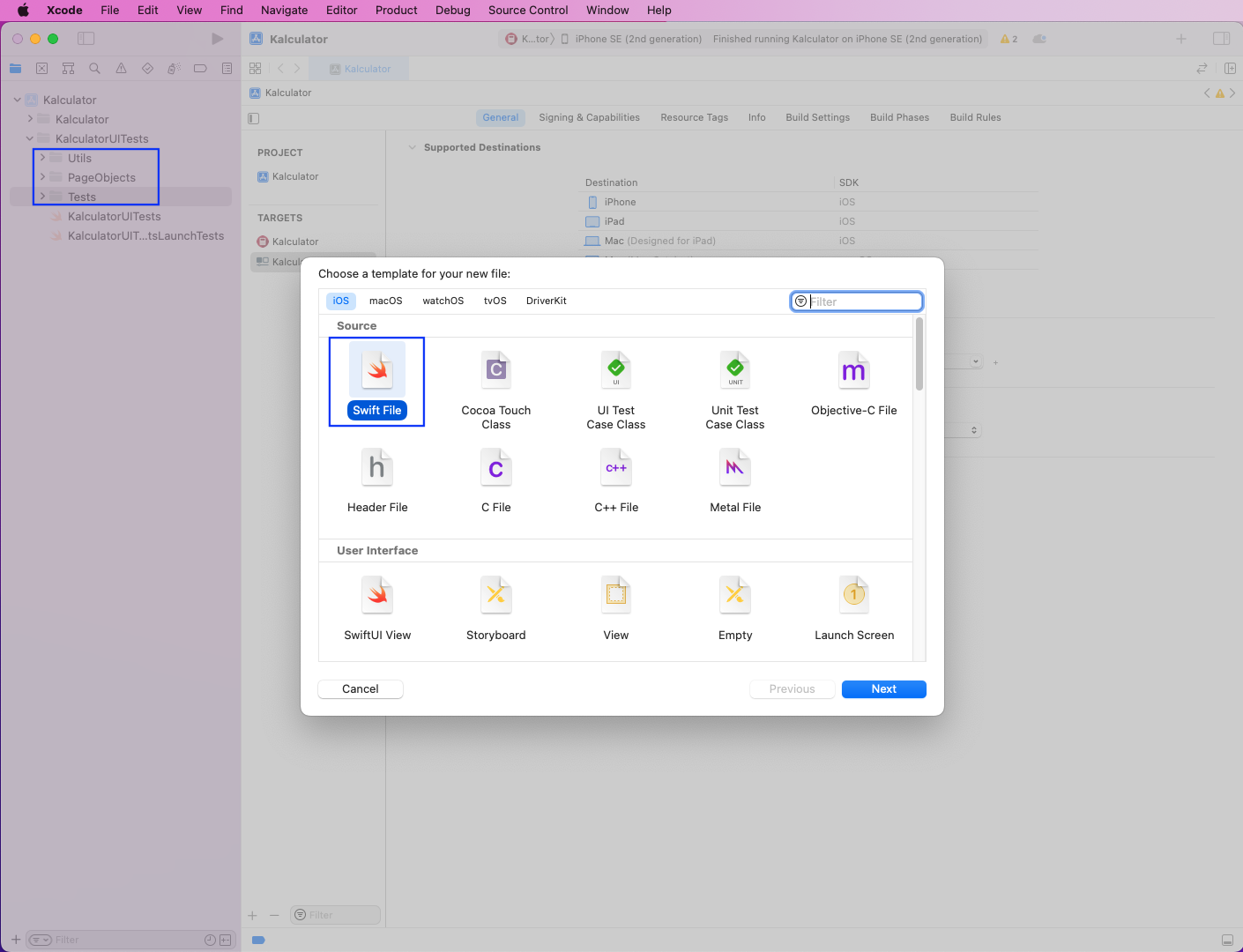Click the navigator Filter field at bottom
Screen dimensions: 1243x952
(130, 940)
